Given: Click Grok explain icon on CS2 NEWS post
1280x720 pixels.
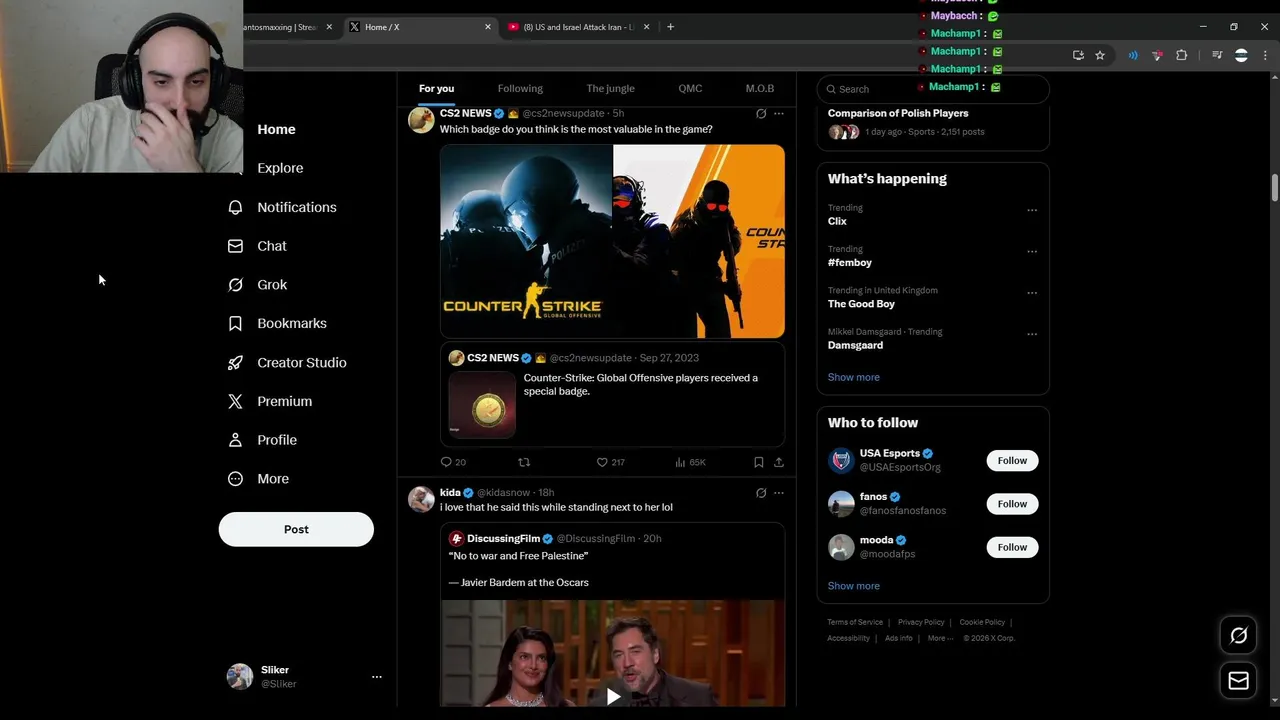Looking at the screenshot, I should point(761,114).
